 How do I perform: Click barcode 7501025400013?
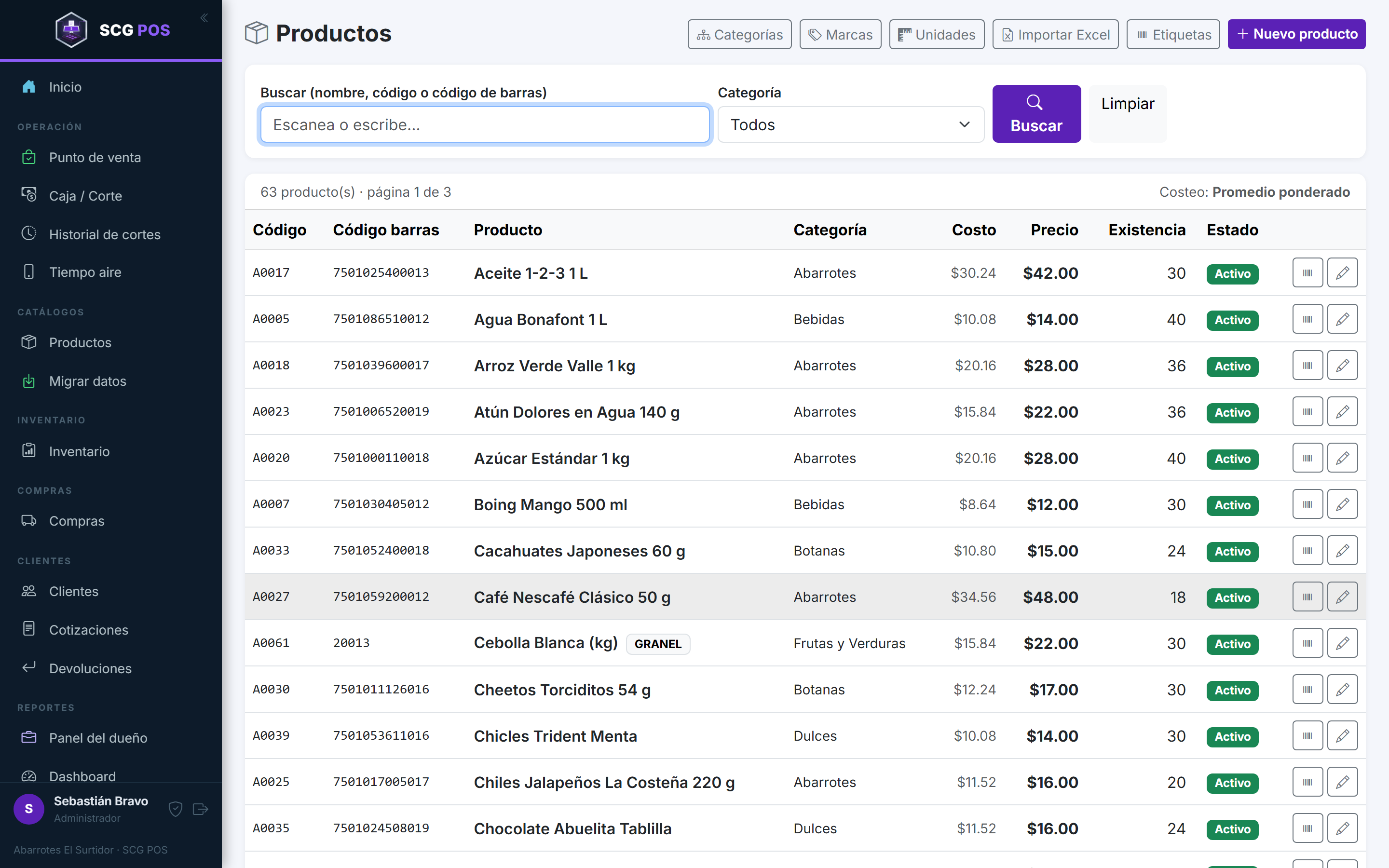tap(381, 272)
